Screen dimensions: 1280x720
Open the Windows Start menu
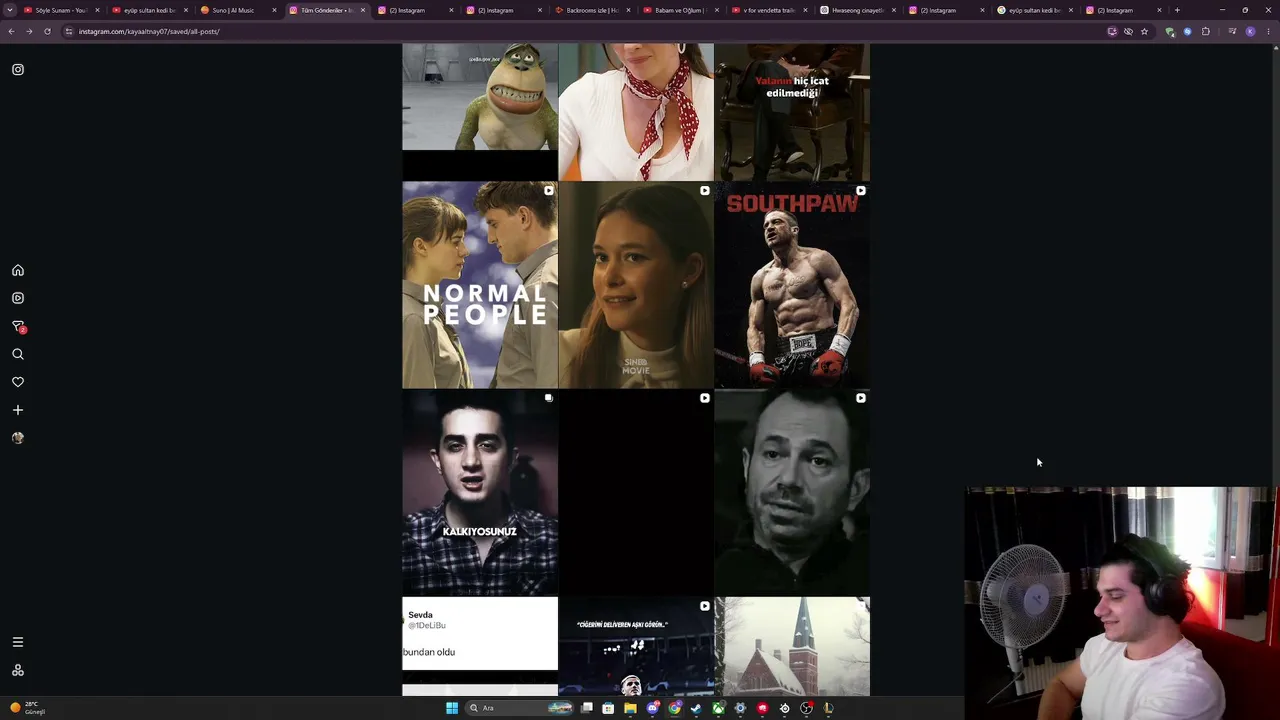coord(452,708)
